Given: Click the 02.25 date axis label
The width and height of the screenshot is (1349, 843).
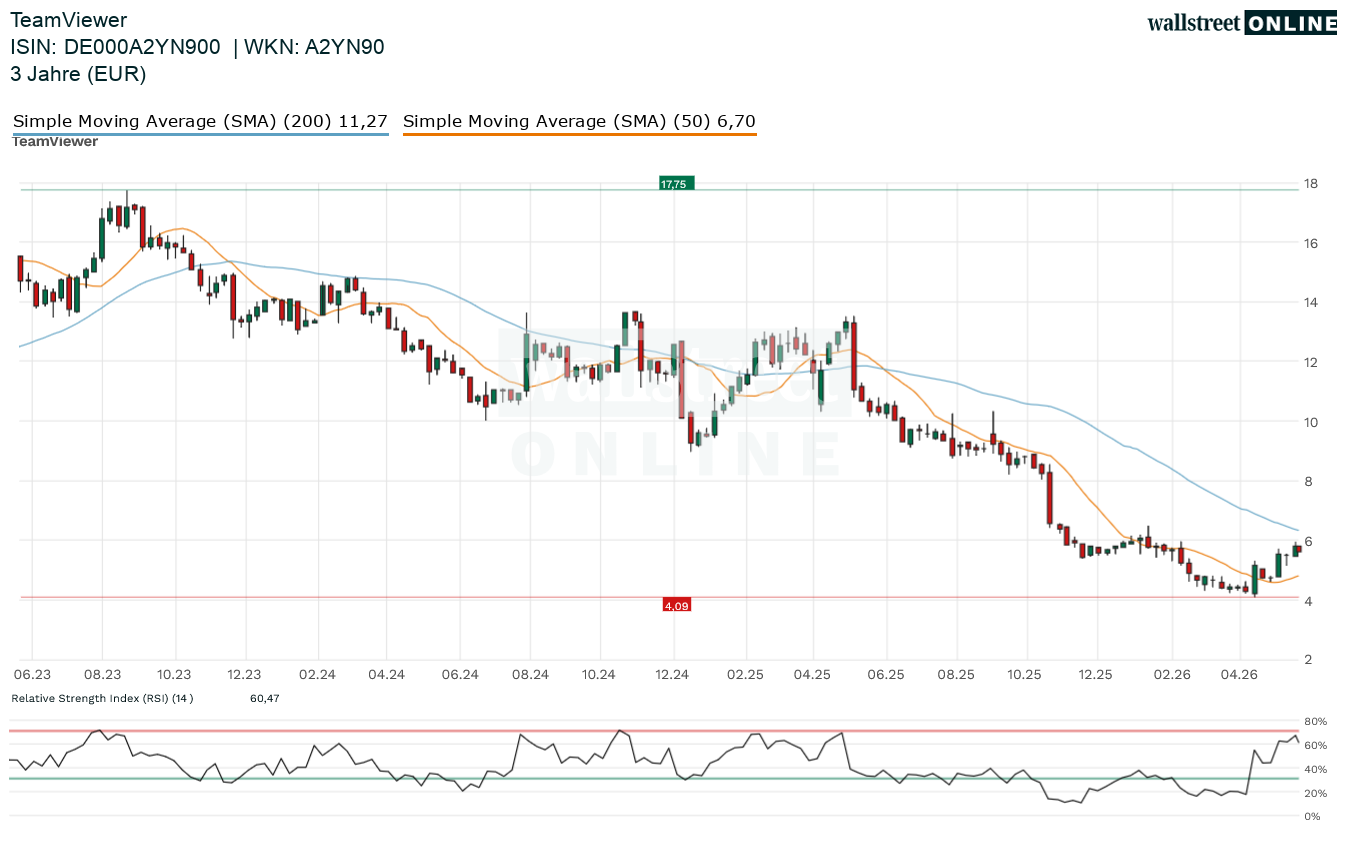Looking at the screenshot, I should click(x=745, y=675).
